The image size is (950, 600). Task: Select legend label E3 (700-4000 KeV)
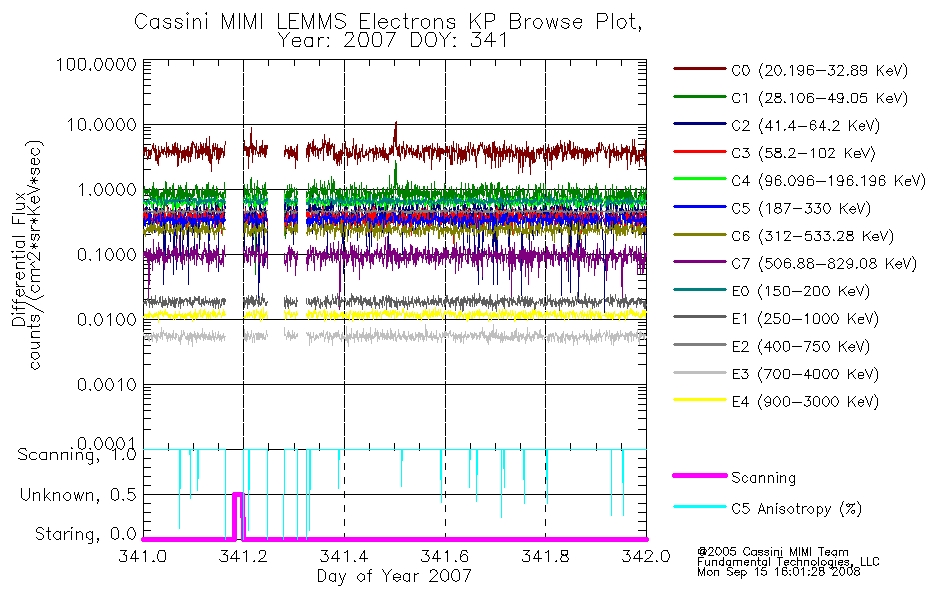pyautogui.click(x=805, y=375)
